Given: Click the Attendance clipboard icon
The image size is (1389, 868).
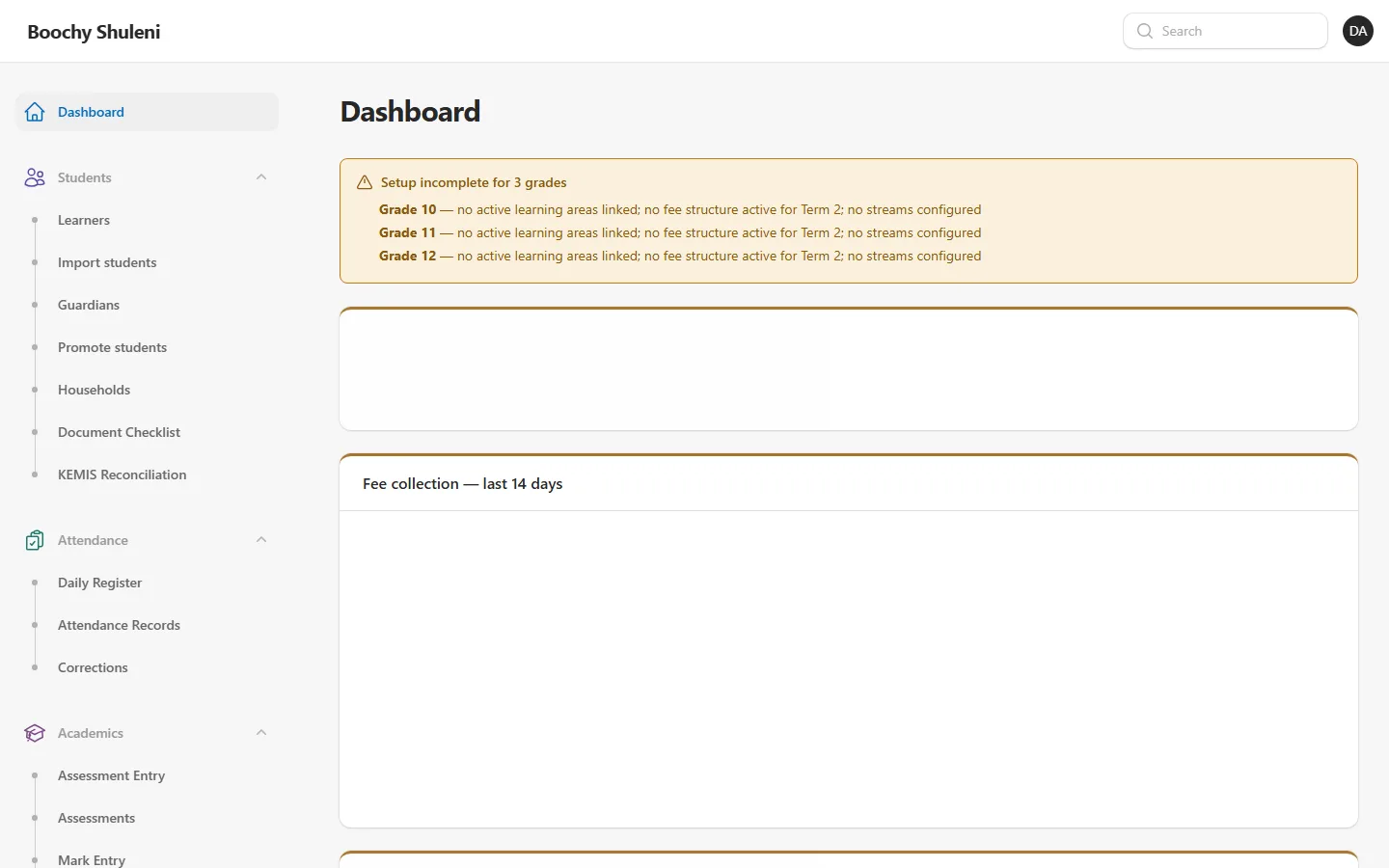Looking at the screenshot, I should pos(35,540).
